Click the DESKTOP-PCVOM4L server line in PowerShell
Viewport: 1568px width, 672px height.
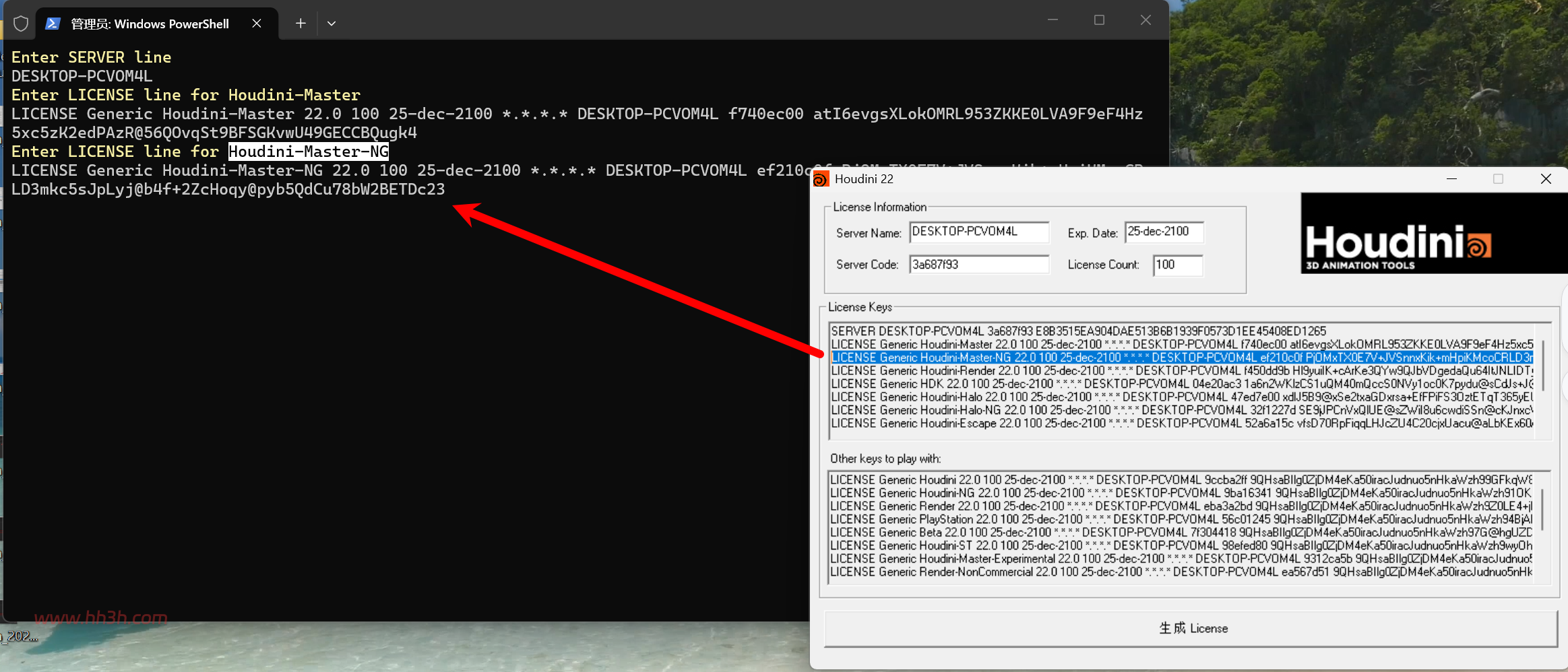(82, 76)
